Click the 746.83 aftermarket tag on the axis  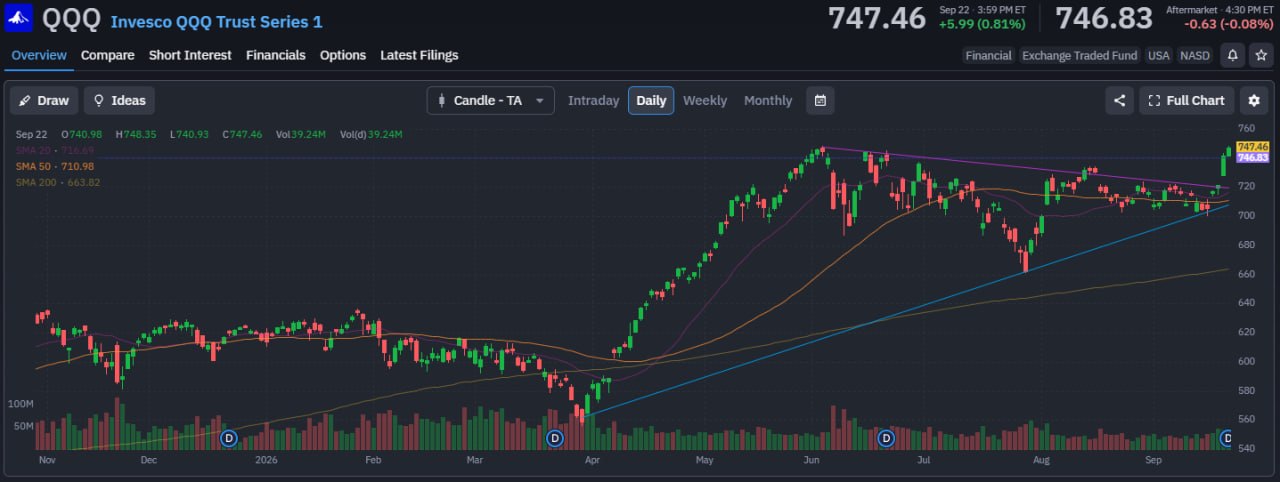[1253, 158]
